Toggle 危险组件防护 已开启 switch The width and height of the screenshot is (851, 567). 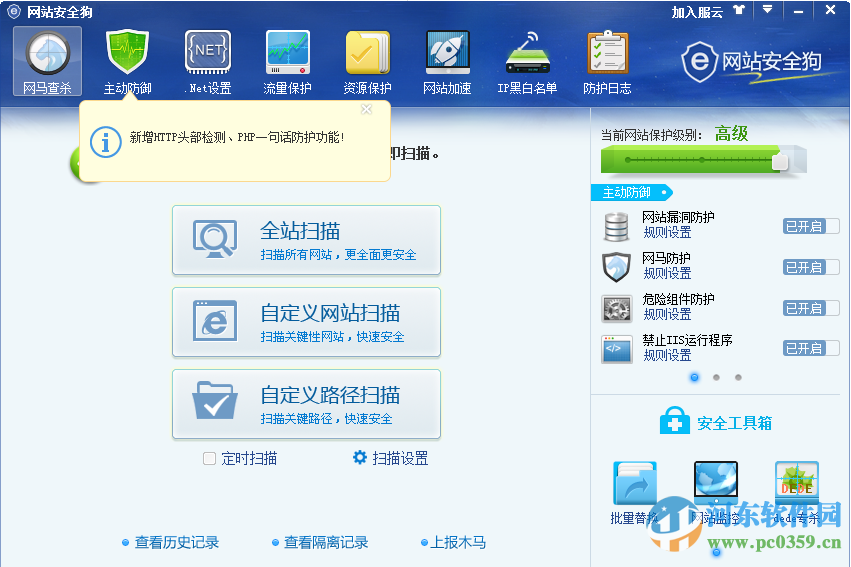coord(811,308)
